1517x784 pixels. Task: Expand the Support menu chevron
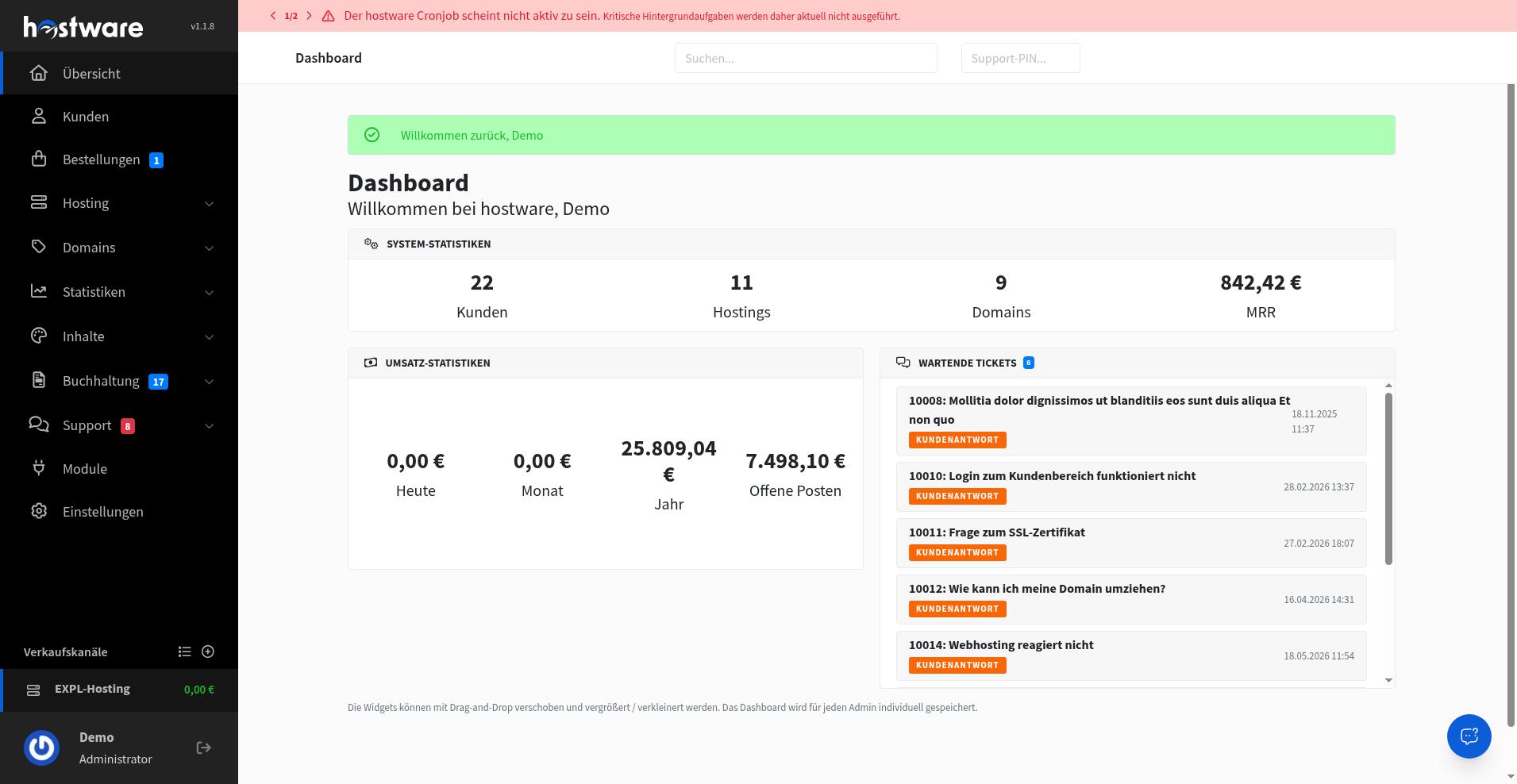point(209,426)
